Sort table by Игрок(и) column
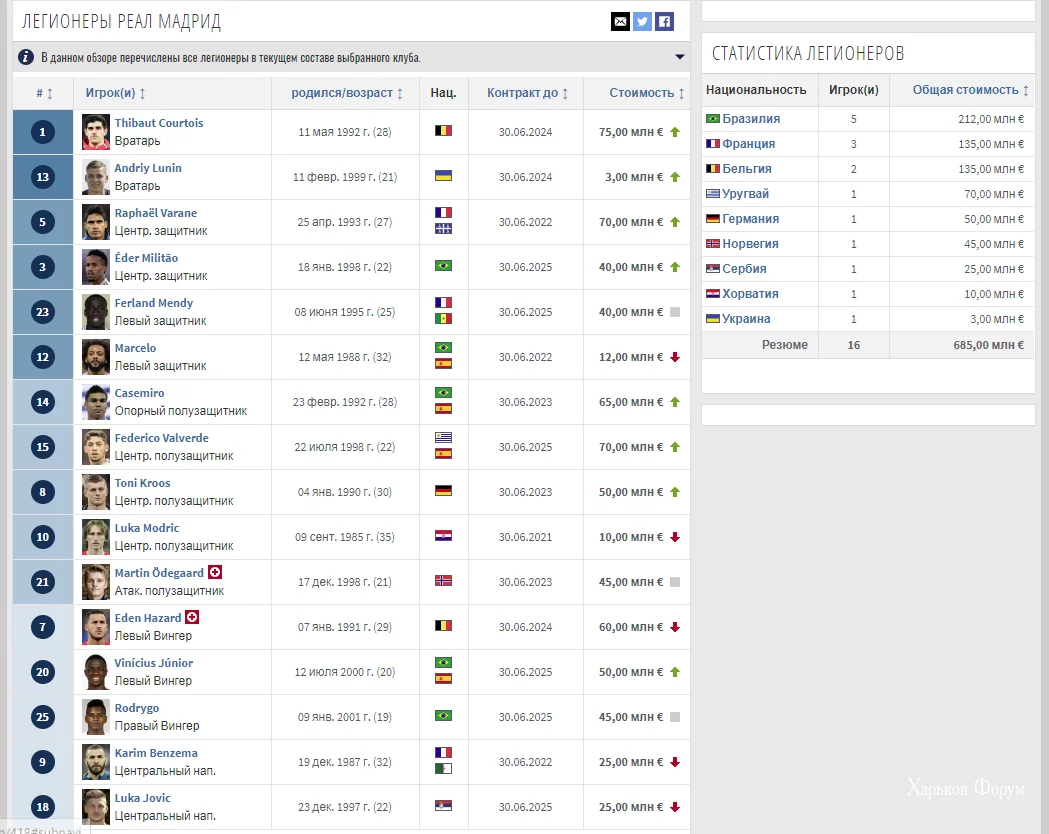The height and width of the screenshot is (834, 1049). 115,93
